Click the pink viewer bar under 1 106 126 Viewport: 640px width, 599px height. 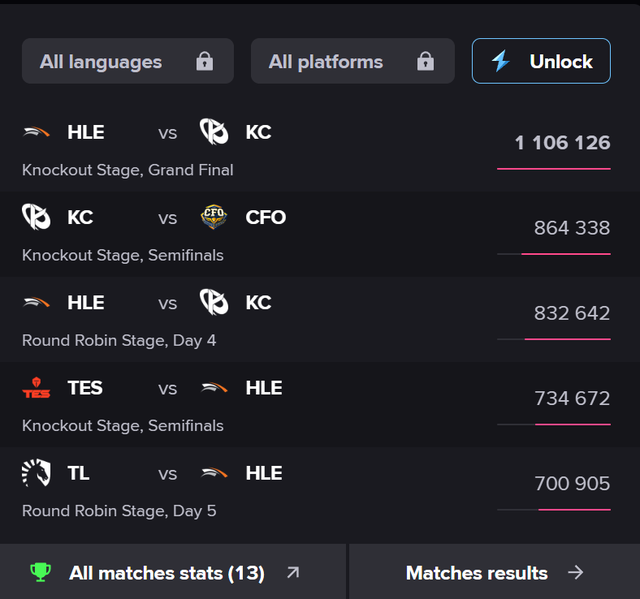click(553, 169)
